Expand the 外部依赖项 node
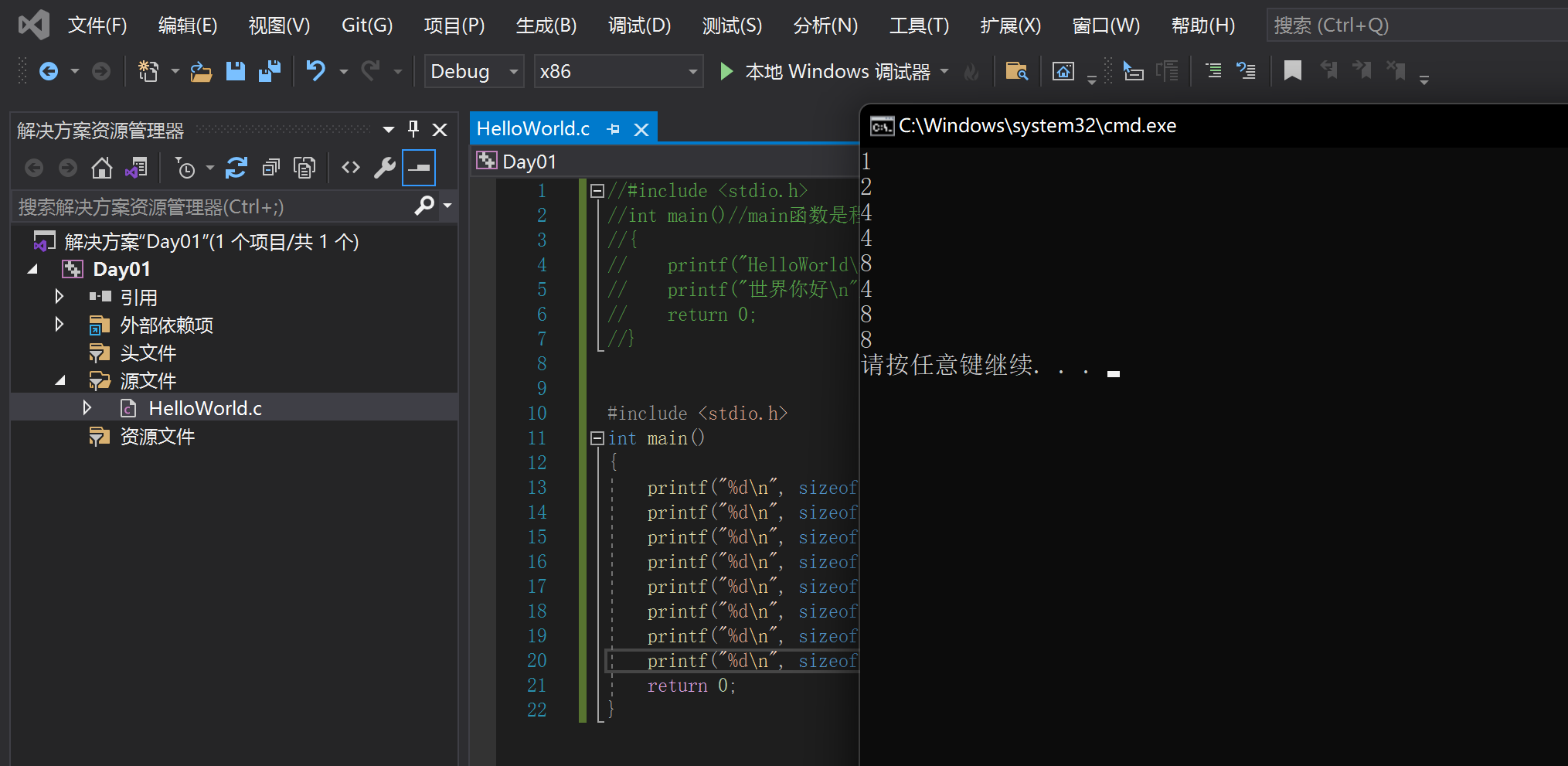The image size is (1568, 766). click(60, 325)
